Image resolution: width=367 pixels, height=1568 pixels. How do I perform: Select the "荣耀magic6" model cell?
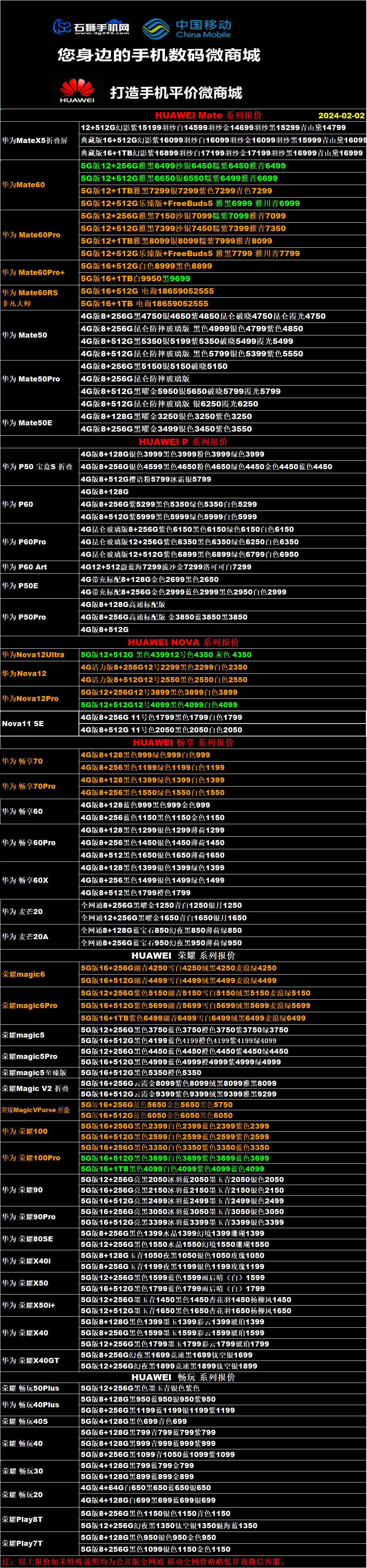[x=39, y=974]
